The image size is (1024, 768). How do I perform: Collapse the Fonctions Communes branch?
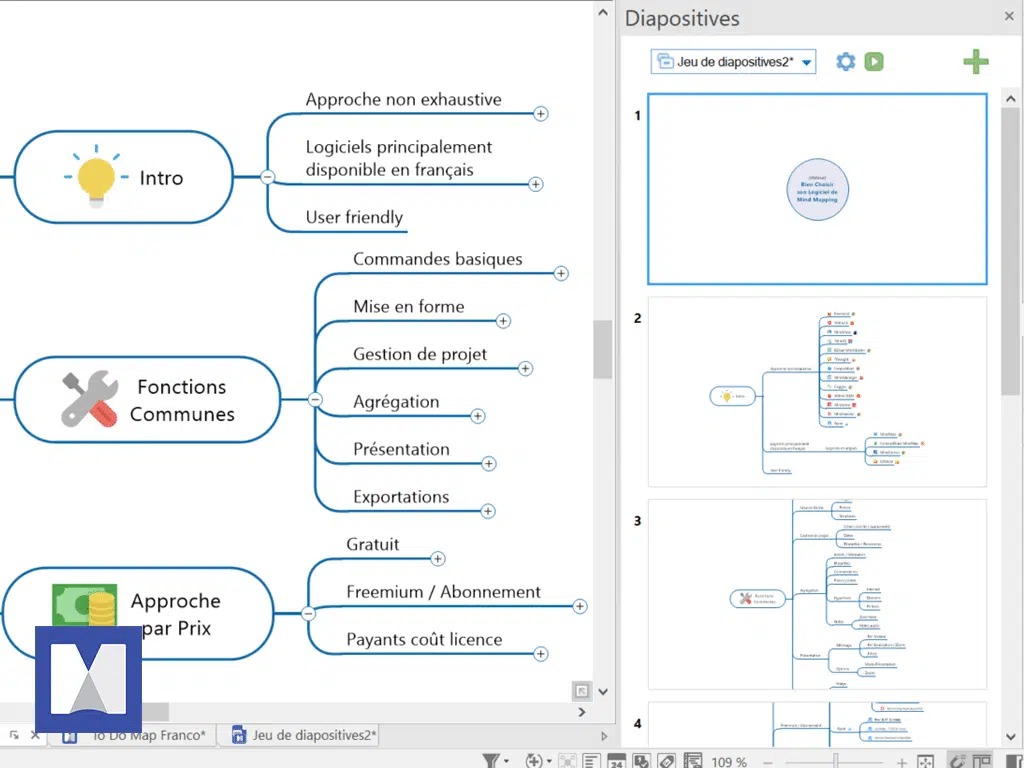coord(315,400)
